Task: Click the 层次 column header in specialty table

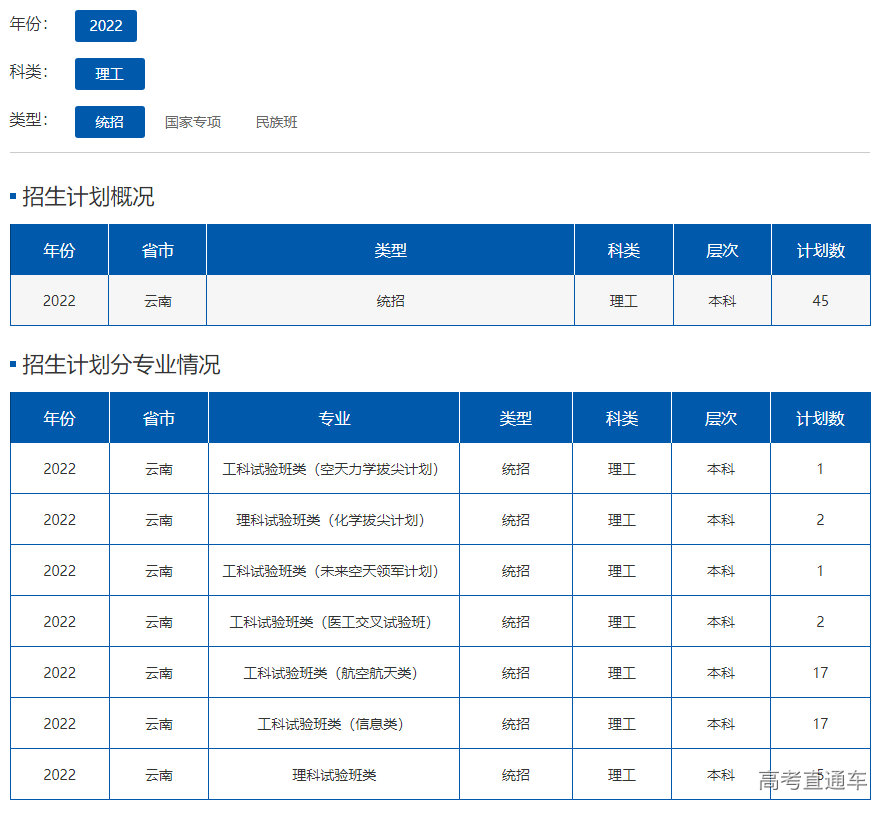Action: [721, 417]
